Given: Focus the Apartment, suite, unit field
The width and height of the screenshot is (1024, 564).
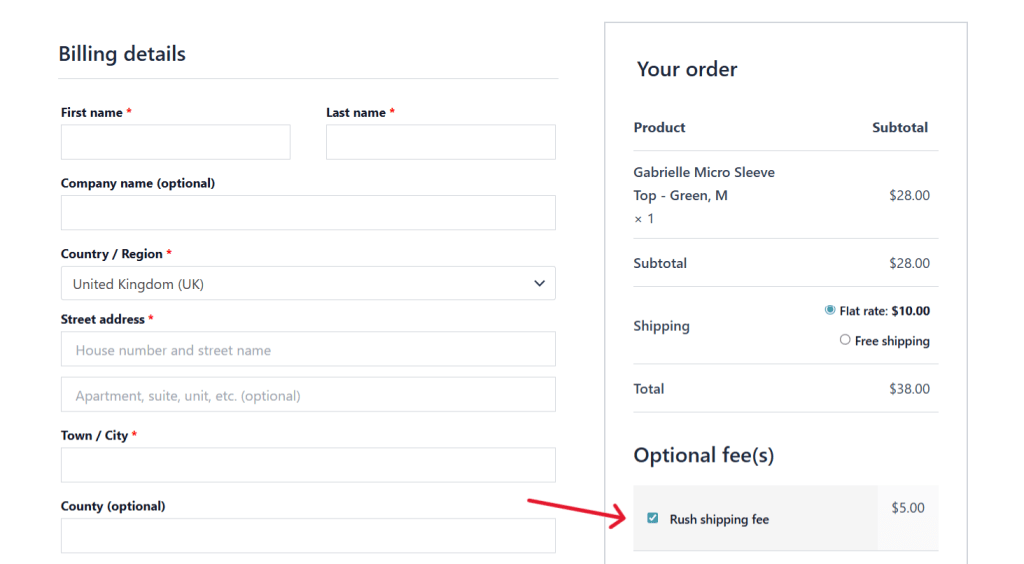Looking at the screenshot, I should [x=308, y=395].
